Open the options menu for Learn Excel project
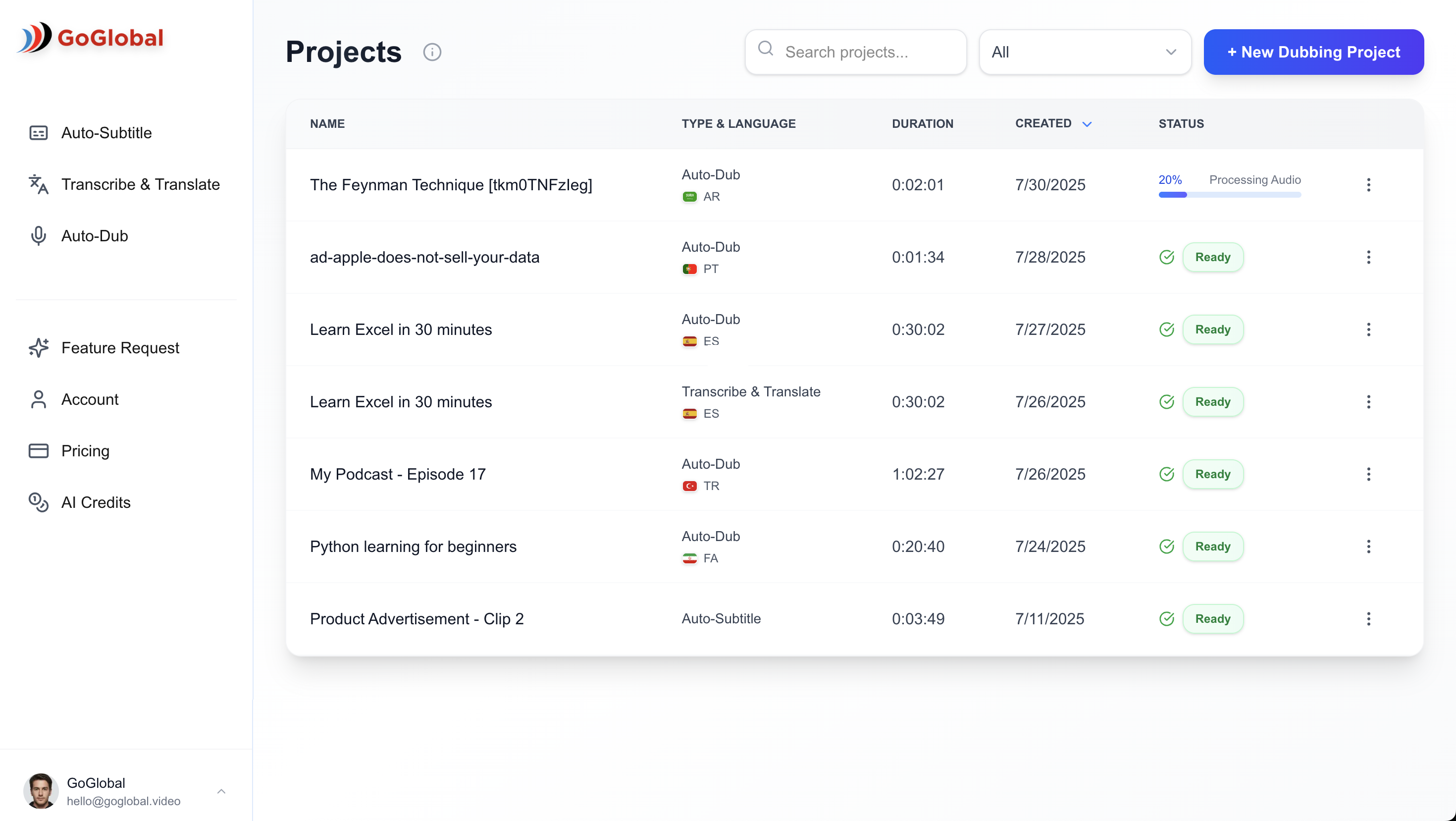 pos(1368,329)
